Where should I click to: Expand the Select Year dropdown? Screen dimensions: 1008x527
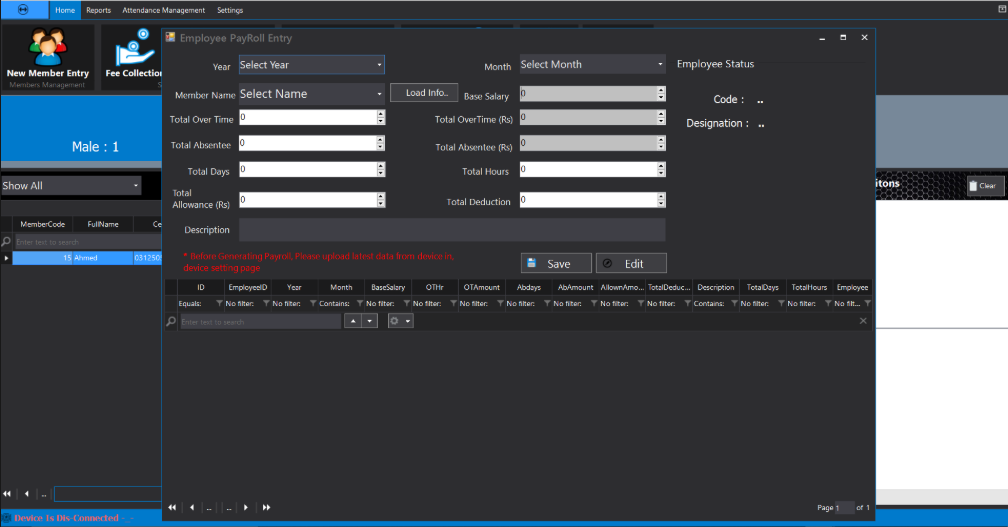(x=379, y=65)
